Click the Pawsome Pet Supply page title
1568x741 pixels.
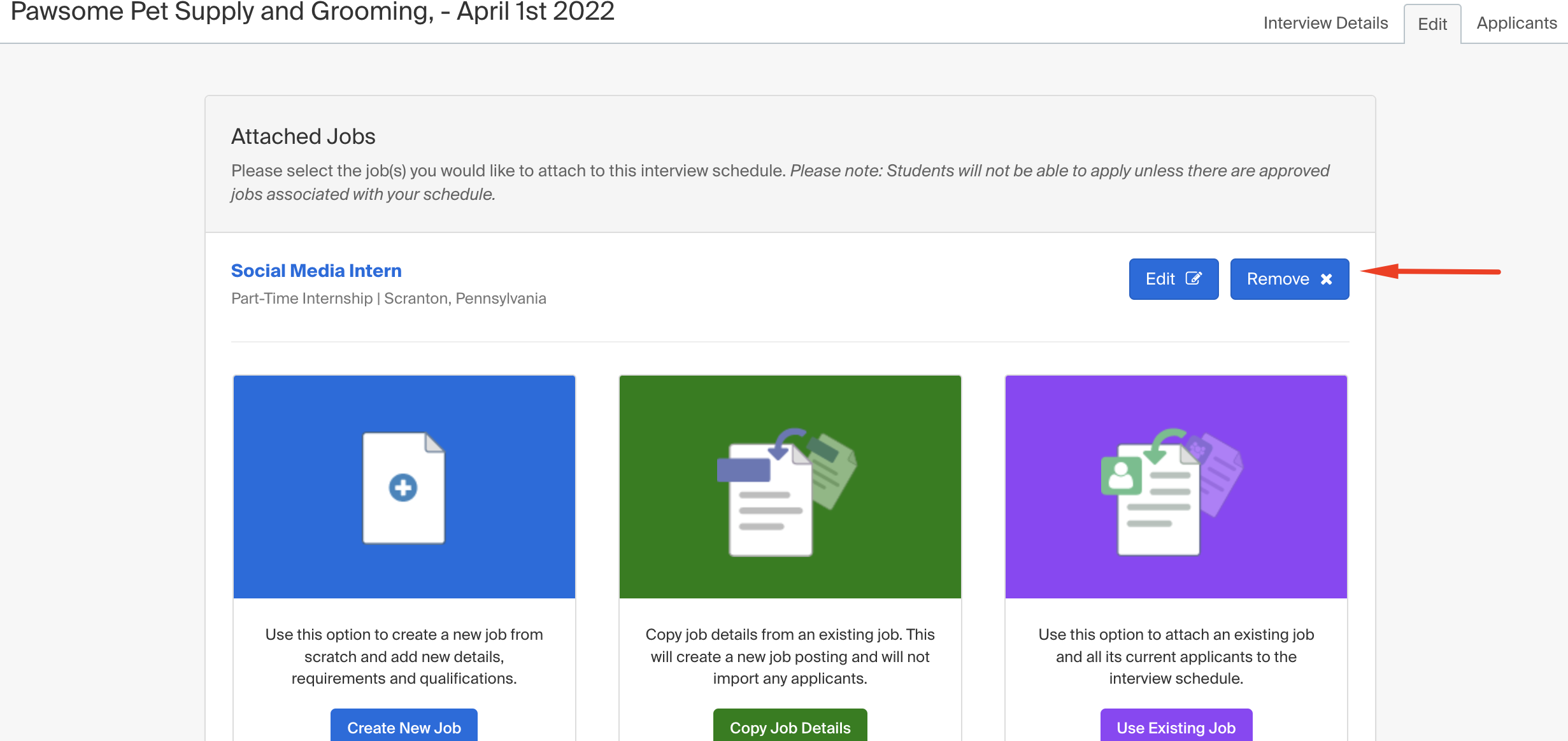(x=312, y=11)
